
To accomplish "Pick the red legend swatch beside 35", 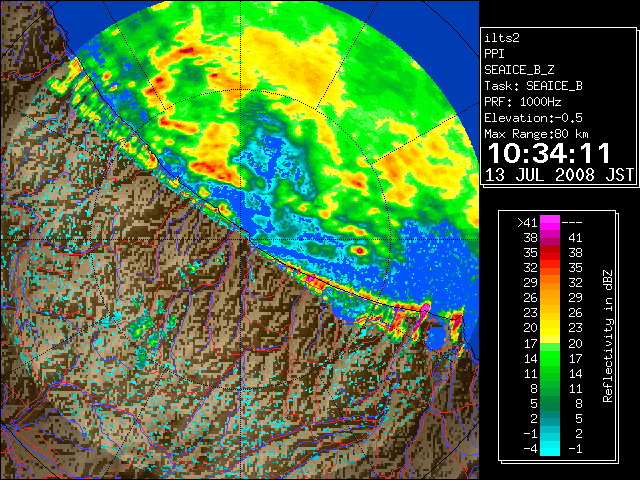I will (x=550, y=253).
